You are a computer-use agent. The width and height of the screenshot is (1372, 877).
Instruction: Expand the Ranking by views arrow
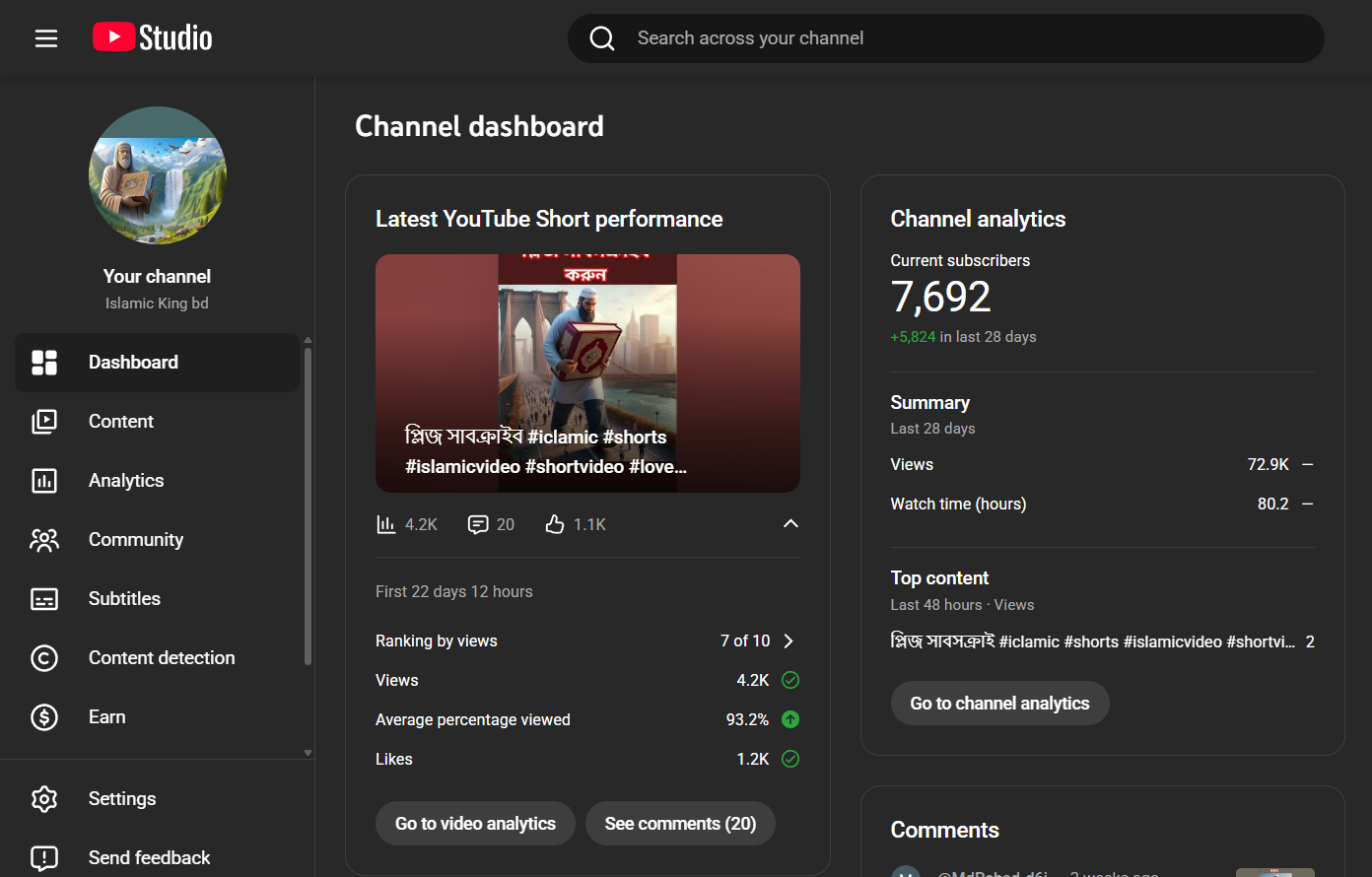(789, 641)
